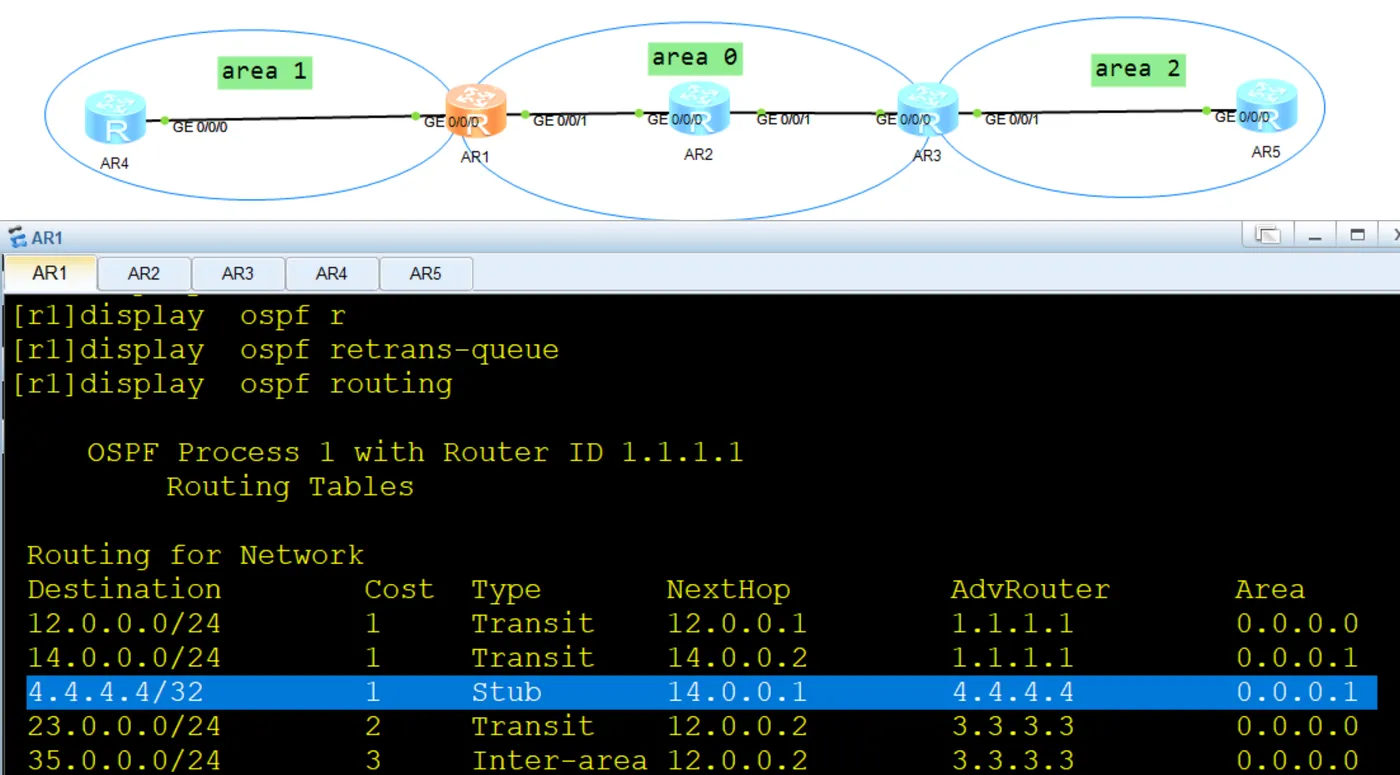Click the AR4 router icon in area 1

115,115
